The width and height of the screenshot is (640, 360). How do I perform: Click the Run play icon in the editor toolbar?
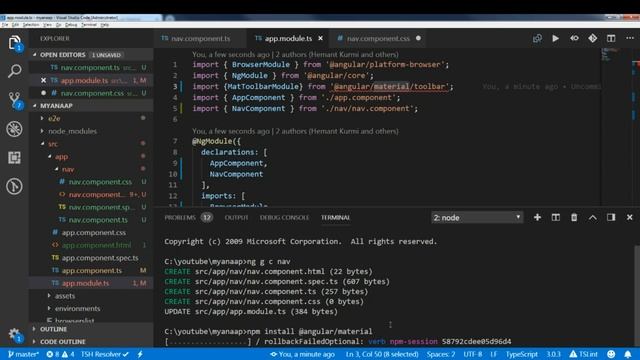pos(556,38)
